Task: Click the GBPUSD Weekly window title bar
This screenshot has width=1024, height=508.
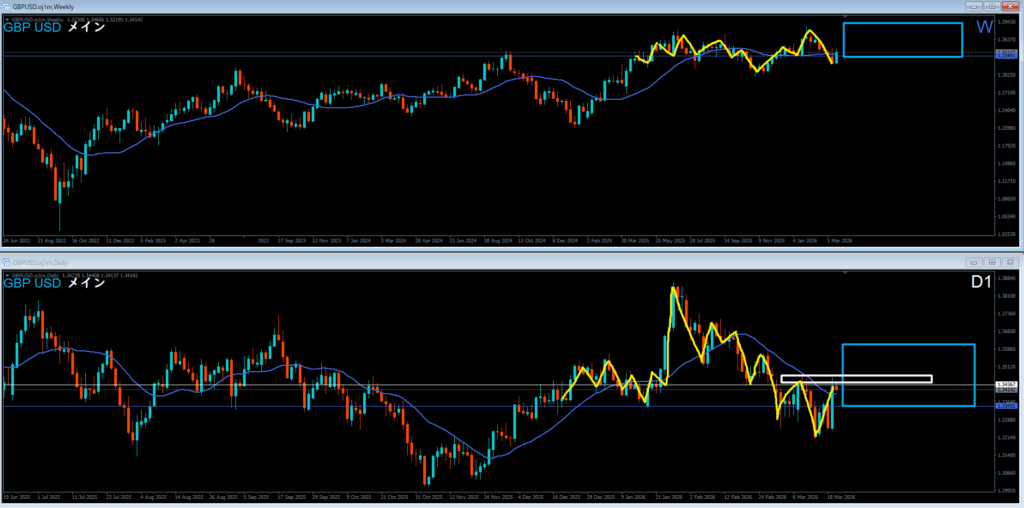Action: 400,6
